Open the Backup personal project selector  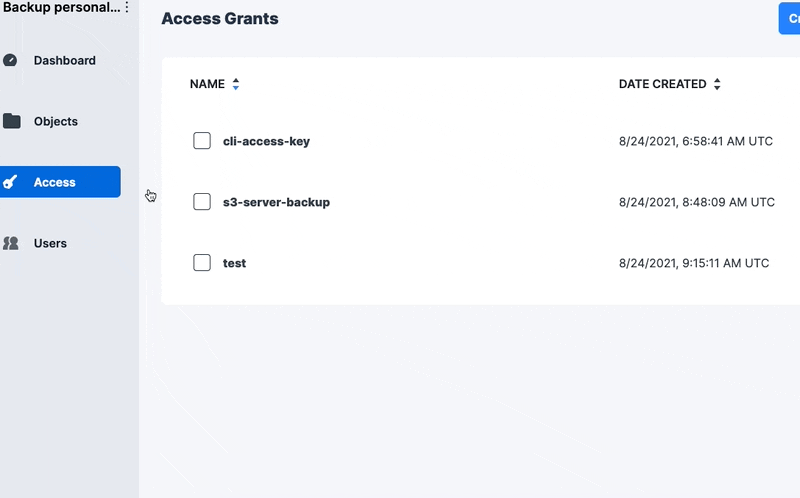(x=60, y=7)
